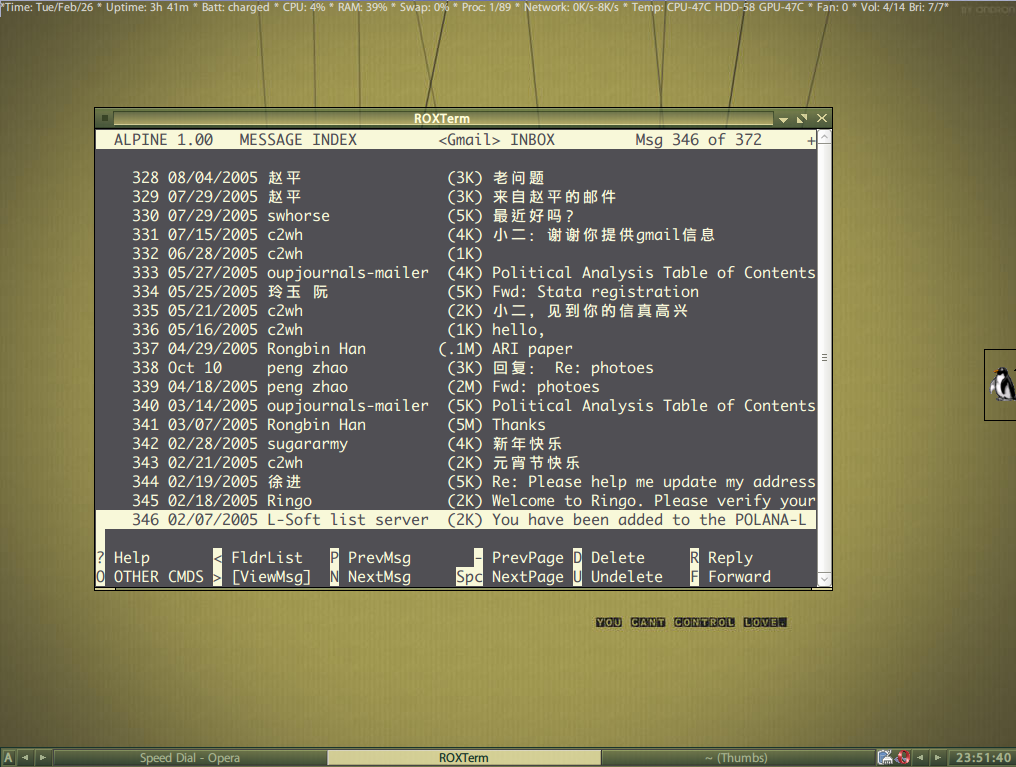This screenshot has height=767, width=1016.
Task: Select message 342 from sugararmy
Action: 456,444
